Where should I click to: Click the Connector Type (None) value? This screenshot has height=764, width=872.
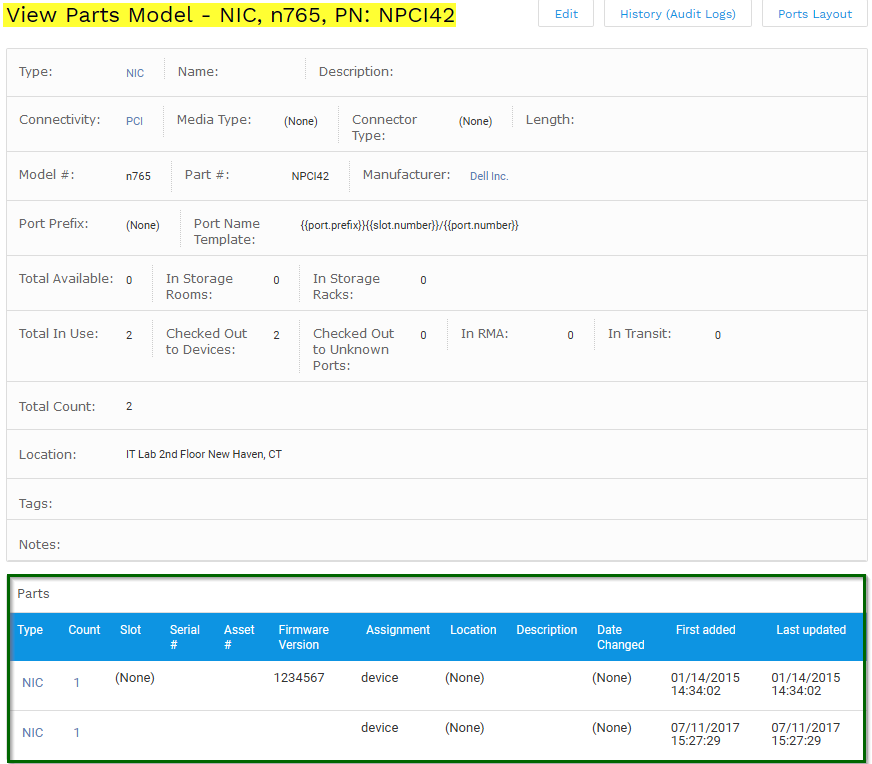pyautogui.click(x=475, y=121)
